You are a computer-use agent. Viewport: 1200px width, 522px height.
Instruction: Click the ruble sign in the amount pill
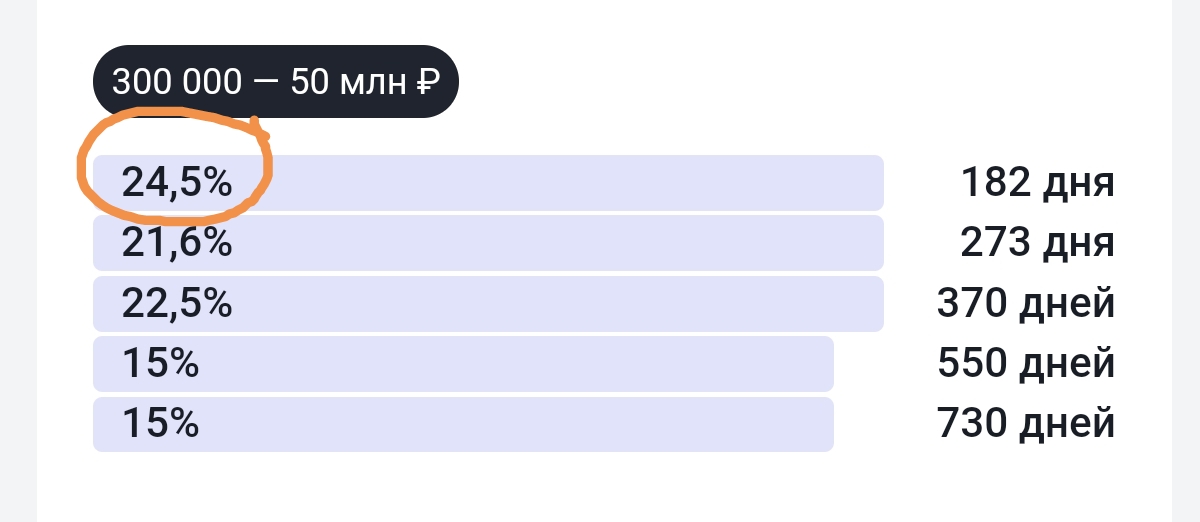[424, 82]
